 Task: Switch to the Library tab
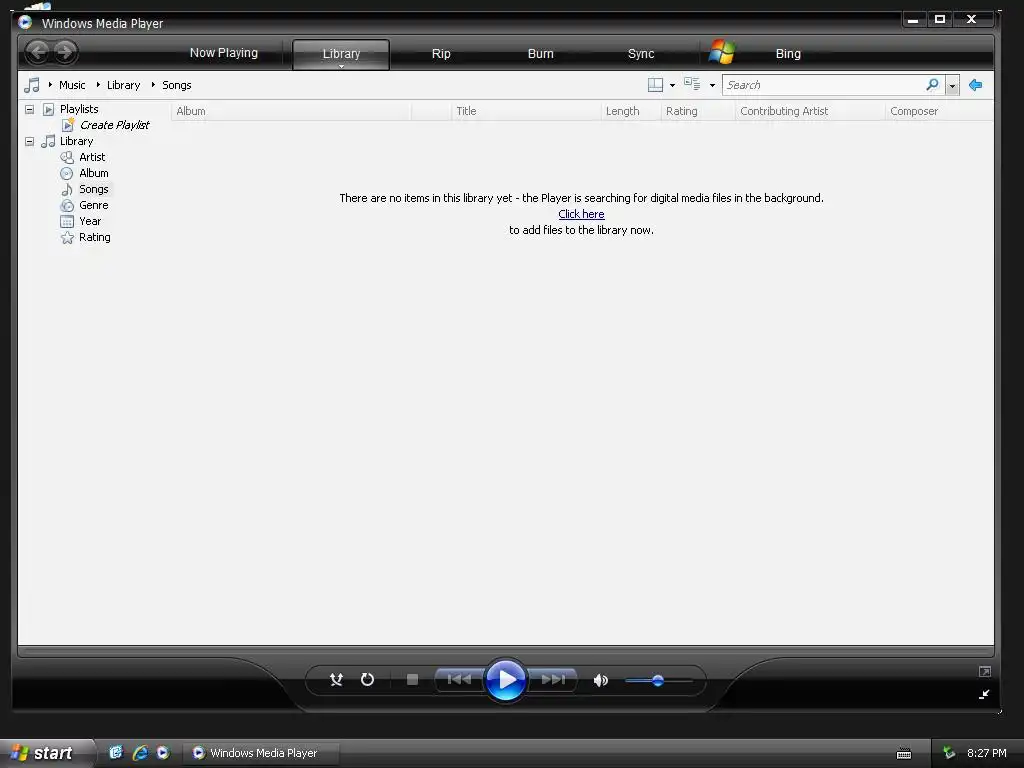[x=341, y=54]
